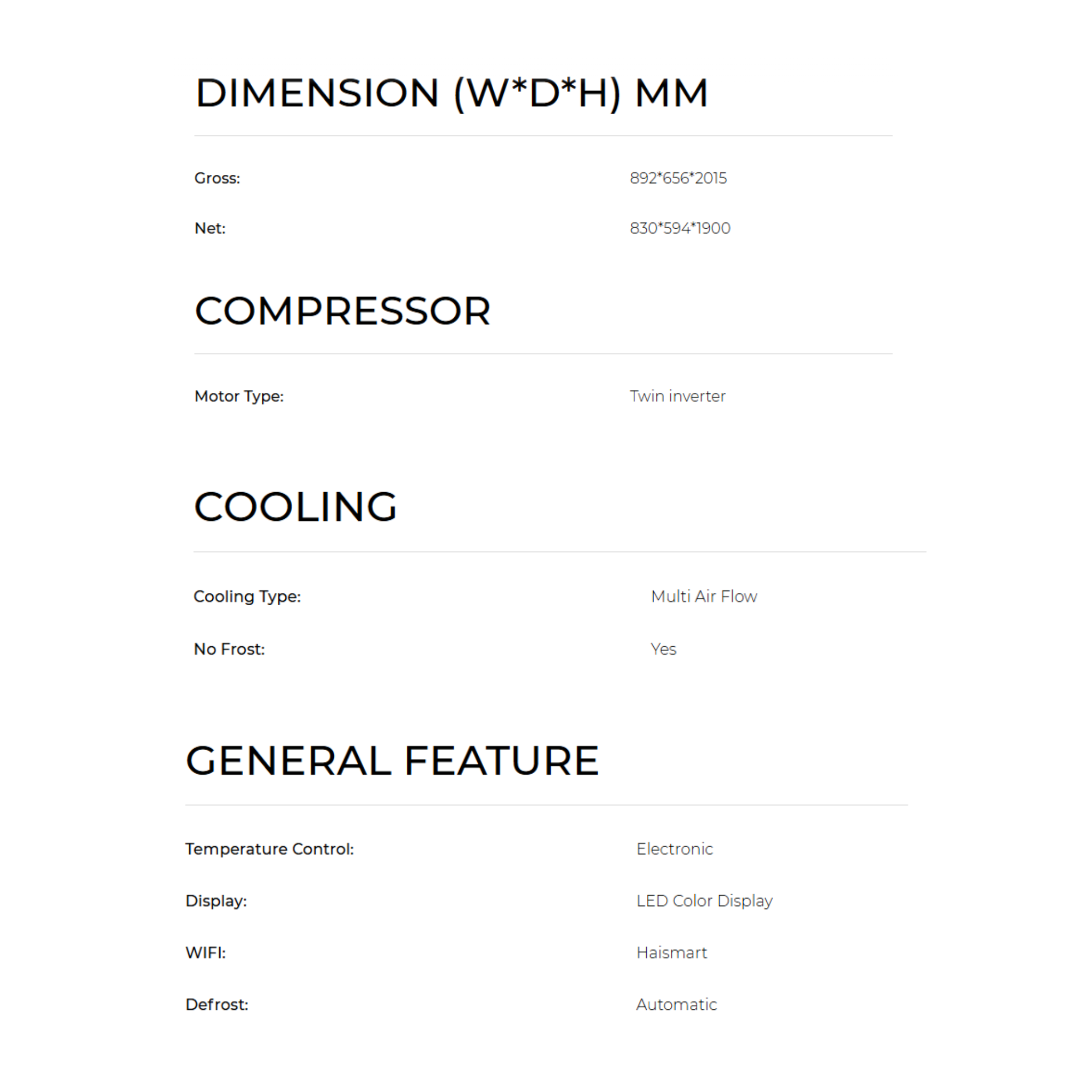Select the Gross dimension label

coord(217,179)
